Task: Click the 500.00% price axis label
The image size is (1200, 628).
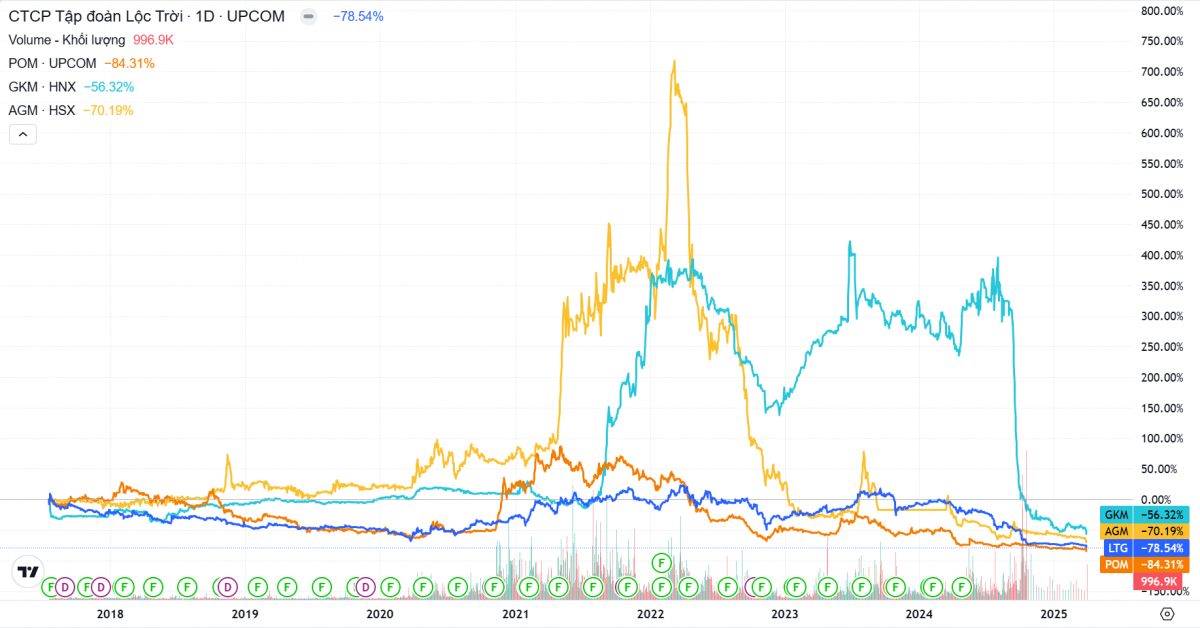Action: 1162,194
